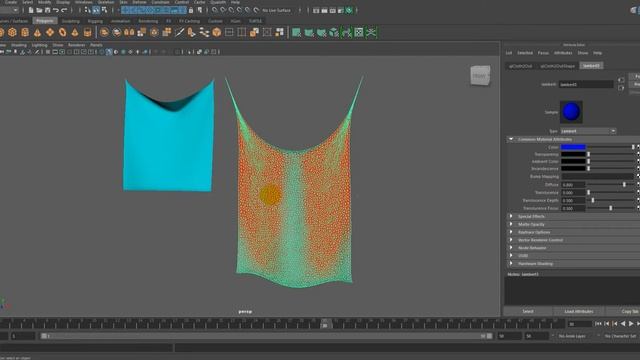Click the Load Attributes button
The image size is (640, 360).
tap(579, 311)
